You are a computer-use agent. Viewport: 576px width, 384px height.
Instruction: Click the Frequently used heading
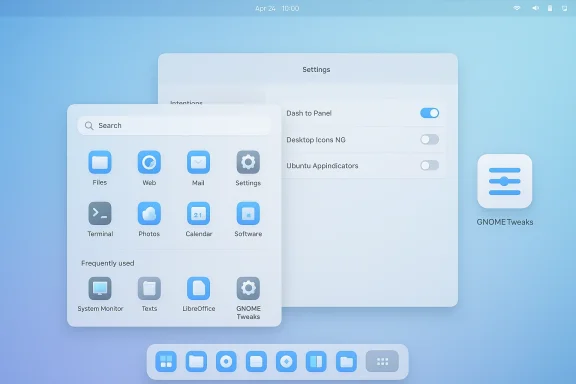(x=108, y=263)
